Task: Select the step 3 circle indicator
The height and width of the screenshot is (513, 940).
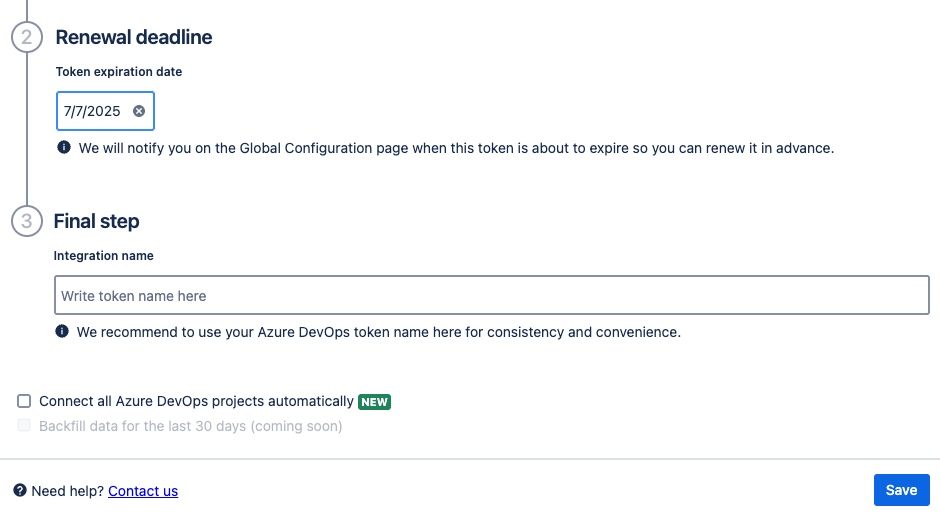Action: point(26,221)
